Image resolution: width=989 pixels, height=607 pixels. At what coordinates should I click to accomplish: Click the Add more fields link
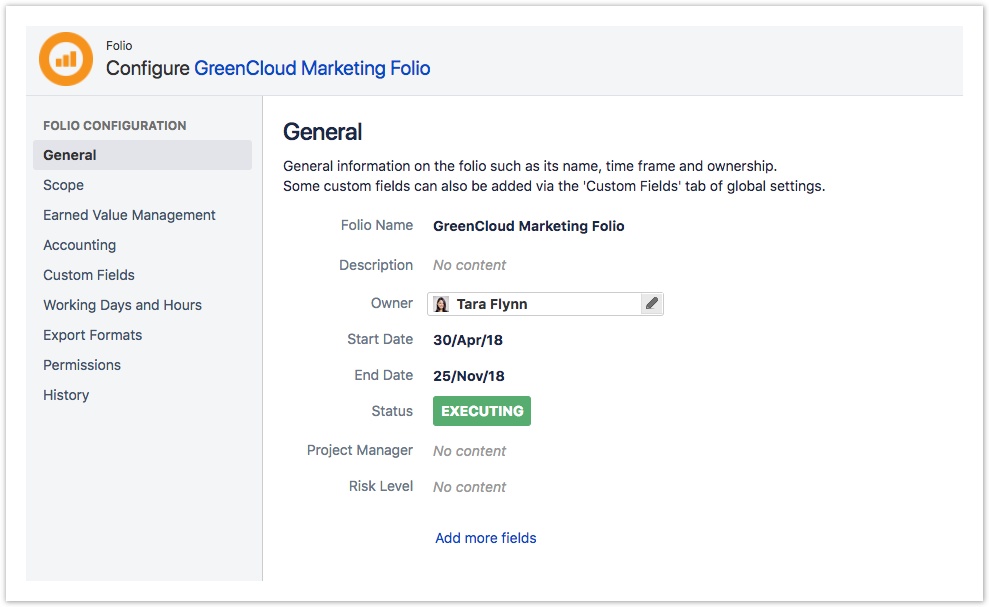(485, 538)
